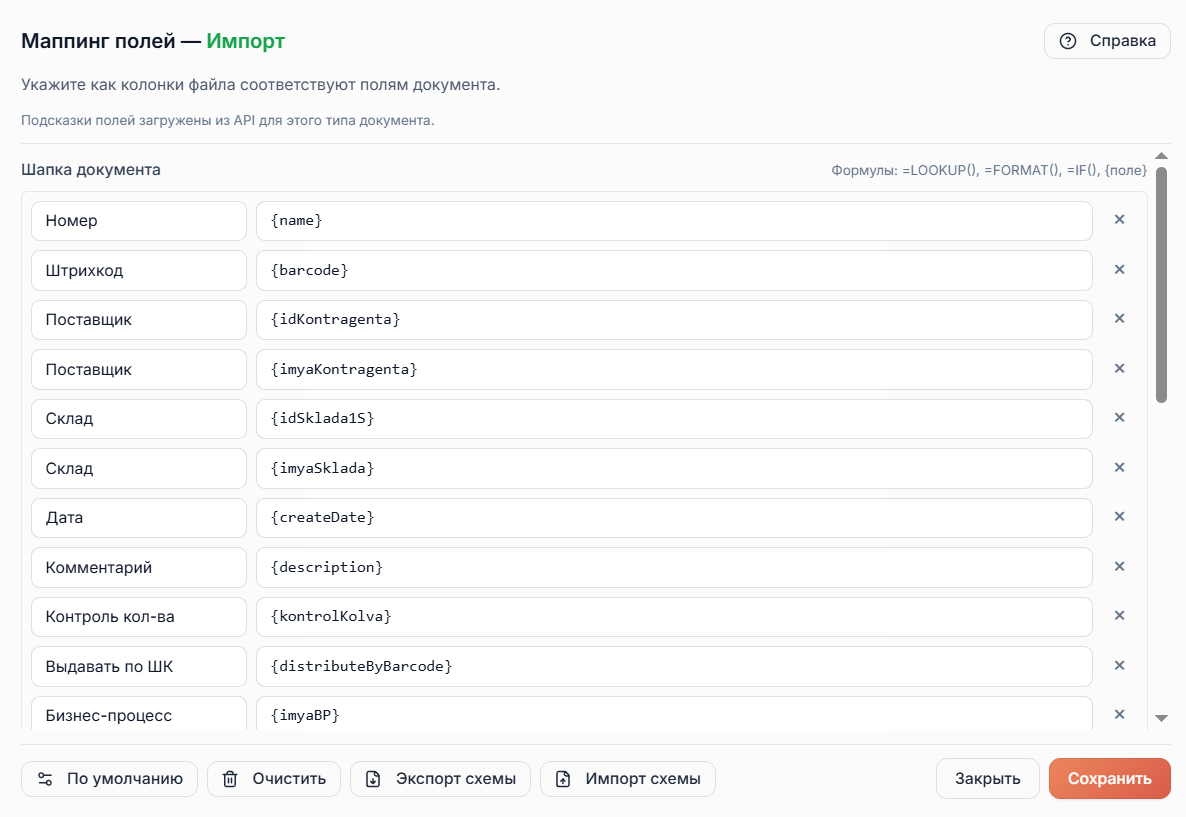This screenshot has width=1186, height=817.
Task: Focus the {barcode} formula field
Action: click(674, 270)
